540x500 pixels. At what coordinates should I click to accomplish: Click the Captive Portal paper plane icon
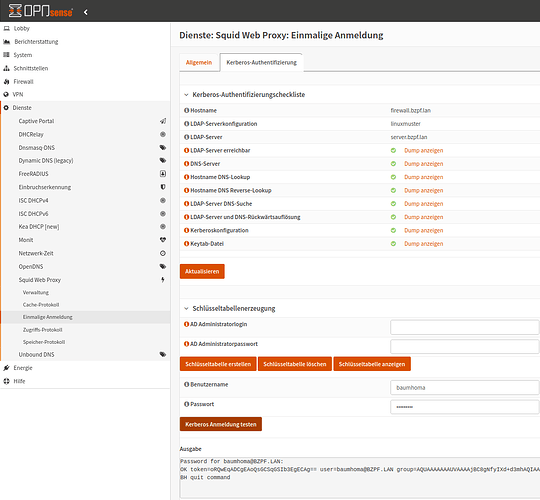click(x=163, y=121)
